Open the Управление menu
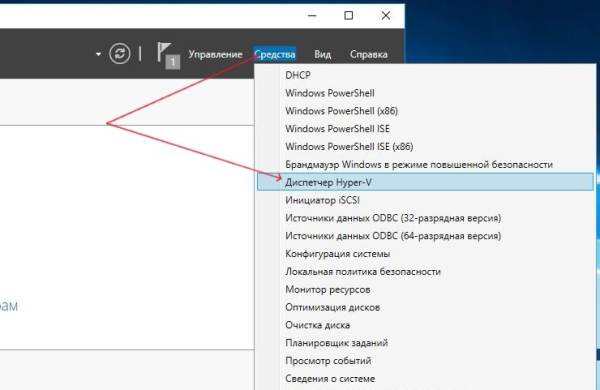600x390 pixels. [215, 54]
